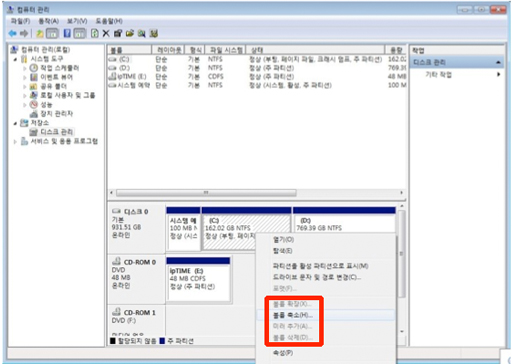514x364 pixels.
Task: Click the open folder toolbar icon
Action: [x=130, y=33]
